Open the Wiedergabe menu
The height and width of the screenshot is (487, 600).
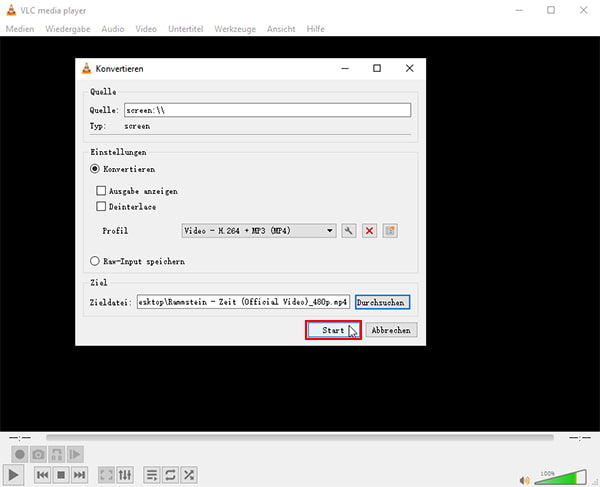[x=68, y=29]
